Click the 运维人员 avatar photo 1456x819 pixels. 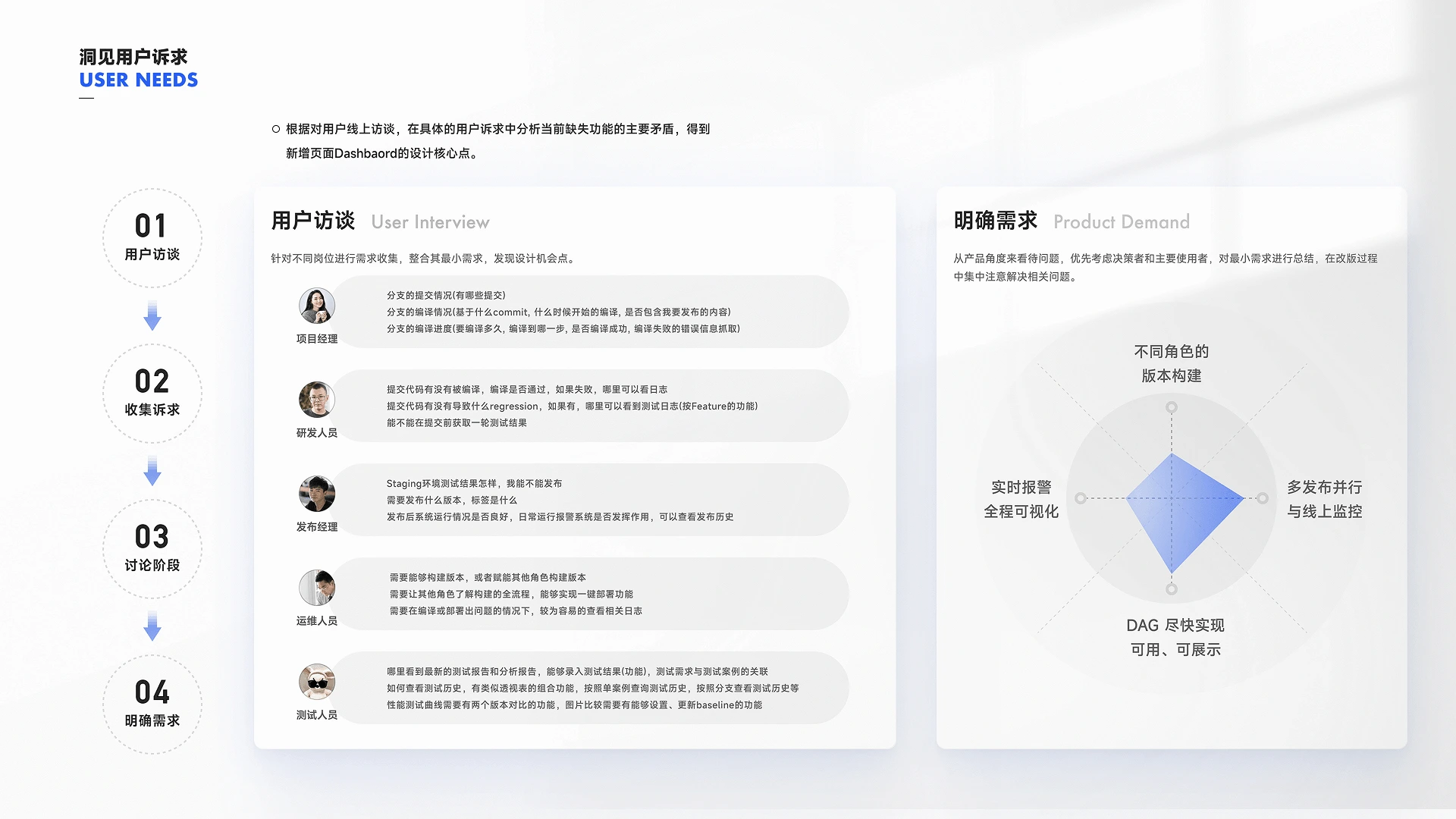[x=317, y=588]
